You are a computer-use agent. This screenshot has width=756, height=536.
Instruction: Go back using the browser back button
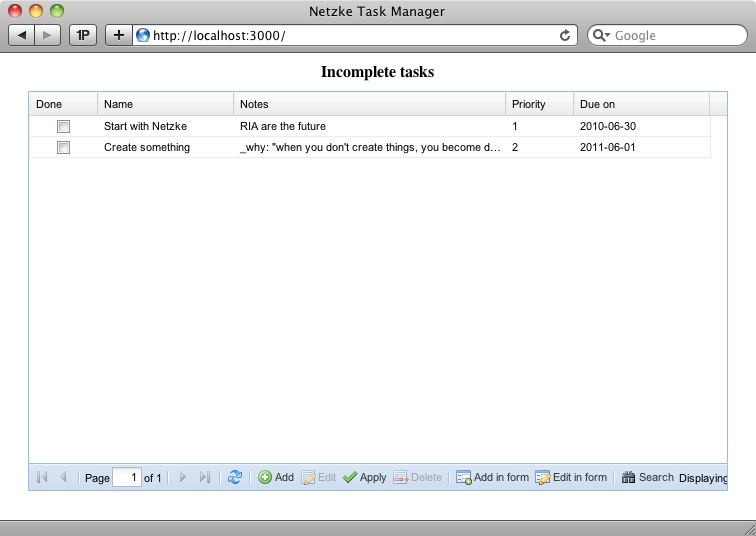coord(22,35)
